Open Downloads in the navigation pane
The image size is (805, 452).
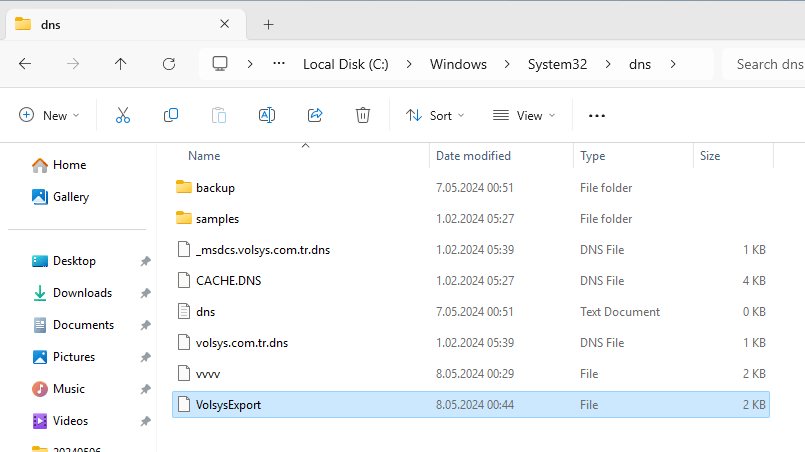82,293
